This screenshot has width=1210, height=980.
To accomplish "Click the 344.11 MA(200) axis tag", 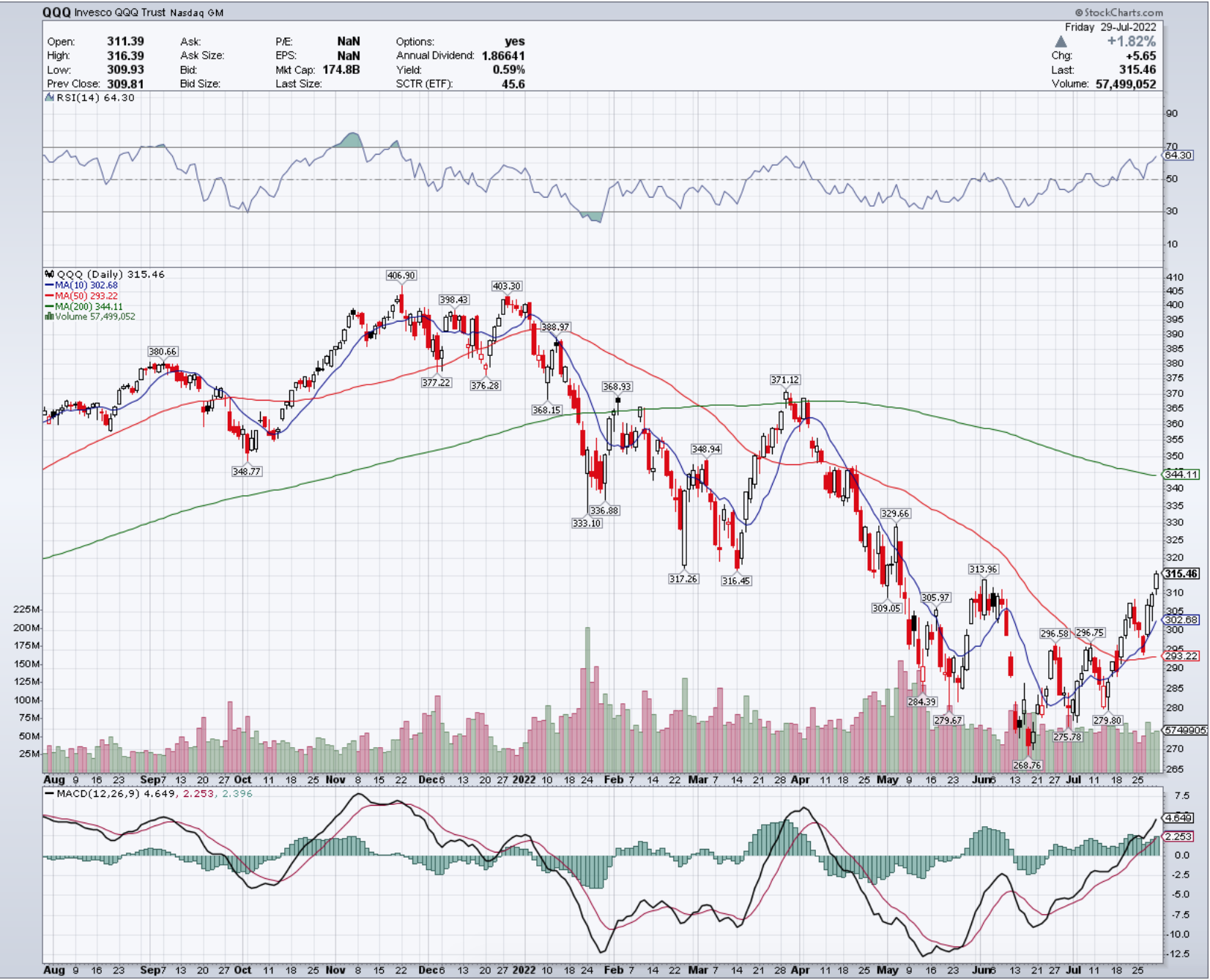I will pos(1181,475).
